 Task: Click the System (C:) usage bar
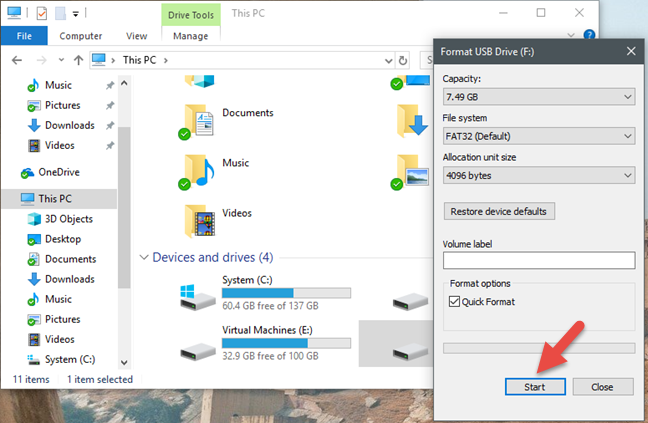click(x=286, y=293)
